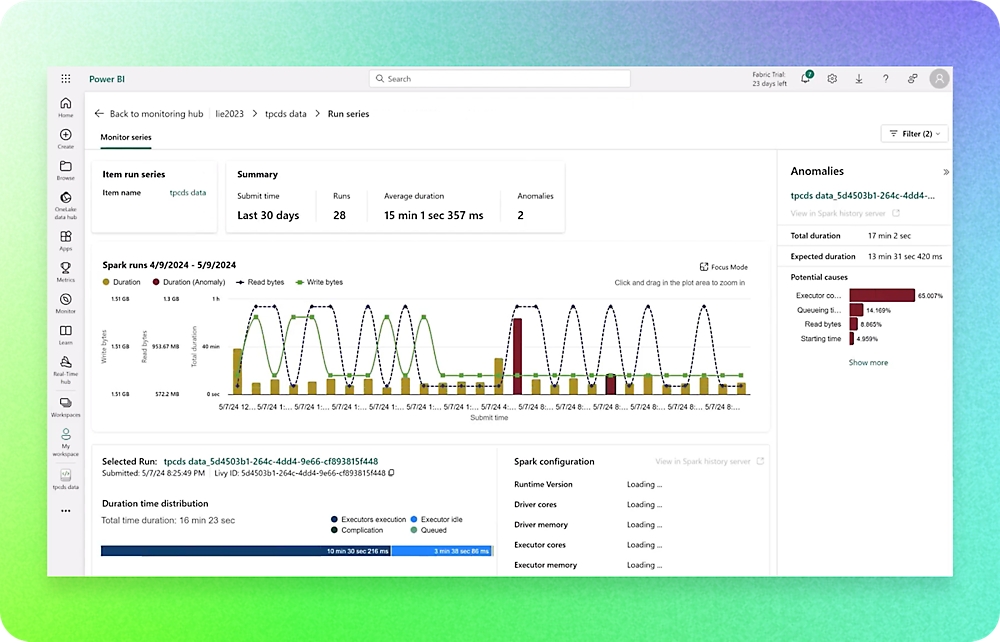This screenshot has width=1000, height=642.
Task: Expand potential causes with Show more
Action: [x=868, y=362]
